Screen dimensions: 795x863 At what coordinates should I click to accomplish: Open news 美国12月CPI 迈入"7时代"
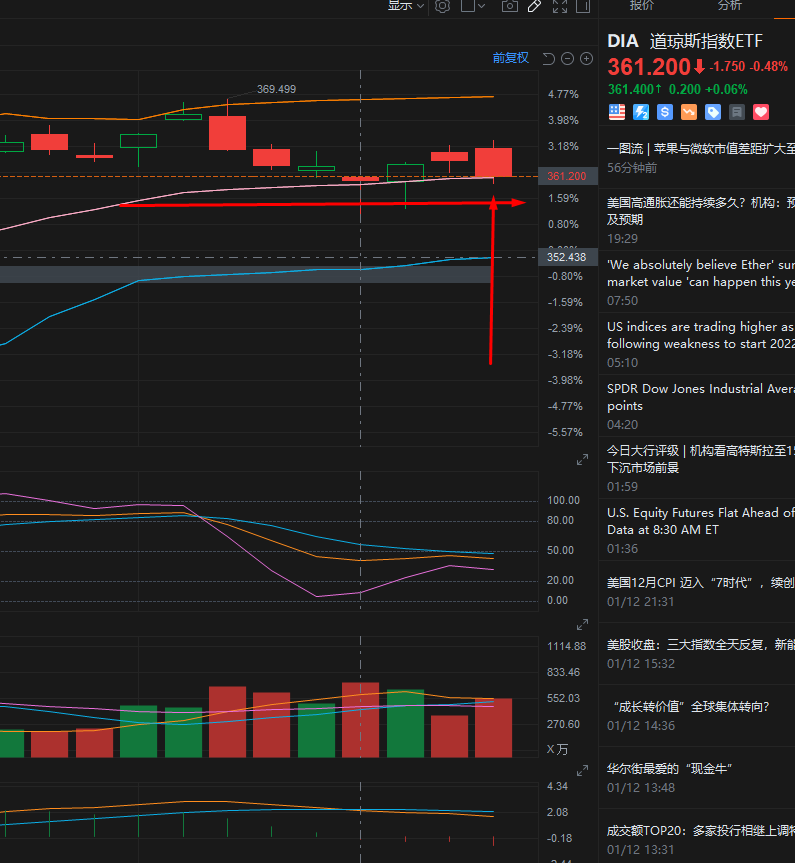coord(697,592)
